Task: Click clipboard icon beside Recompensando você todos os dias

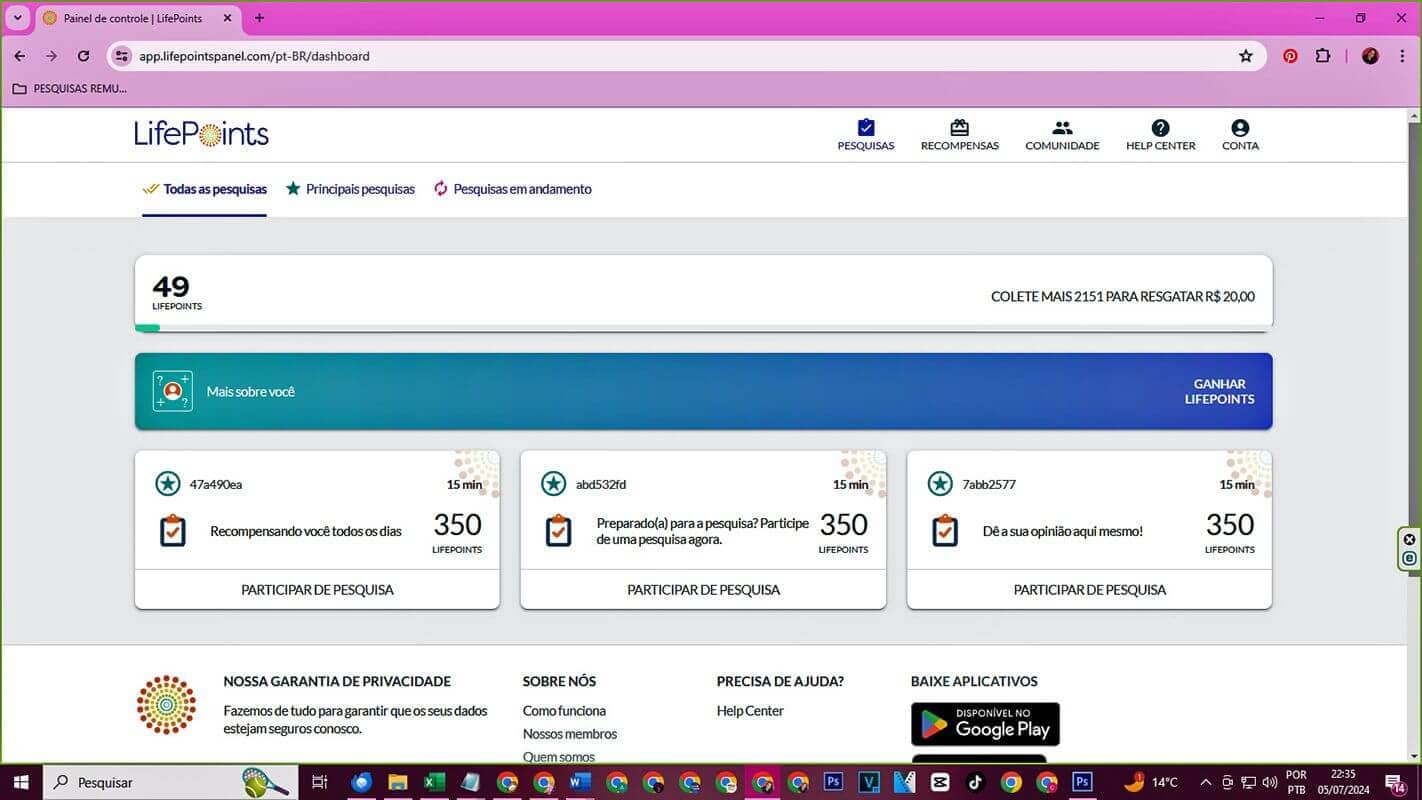Action: point(173,530)
